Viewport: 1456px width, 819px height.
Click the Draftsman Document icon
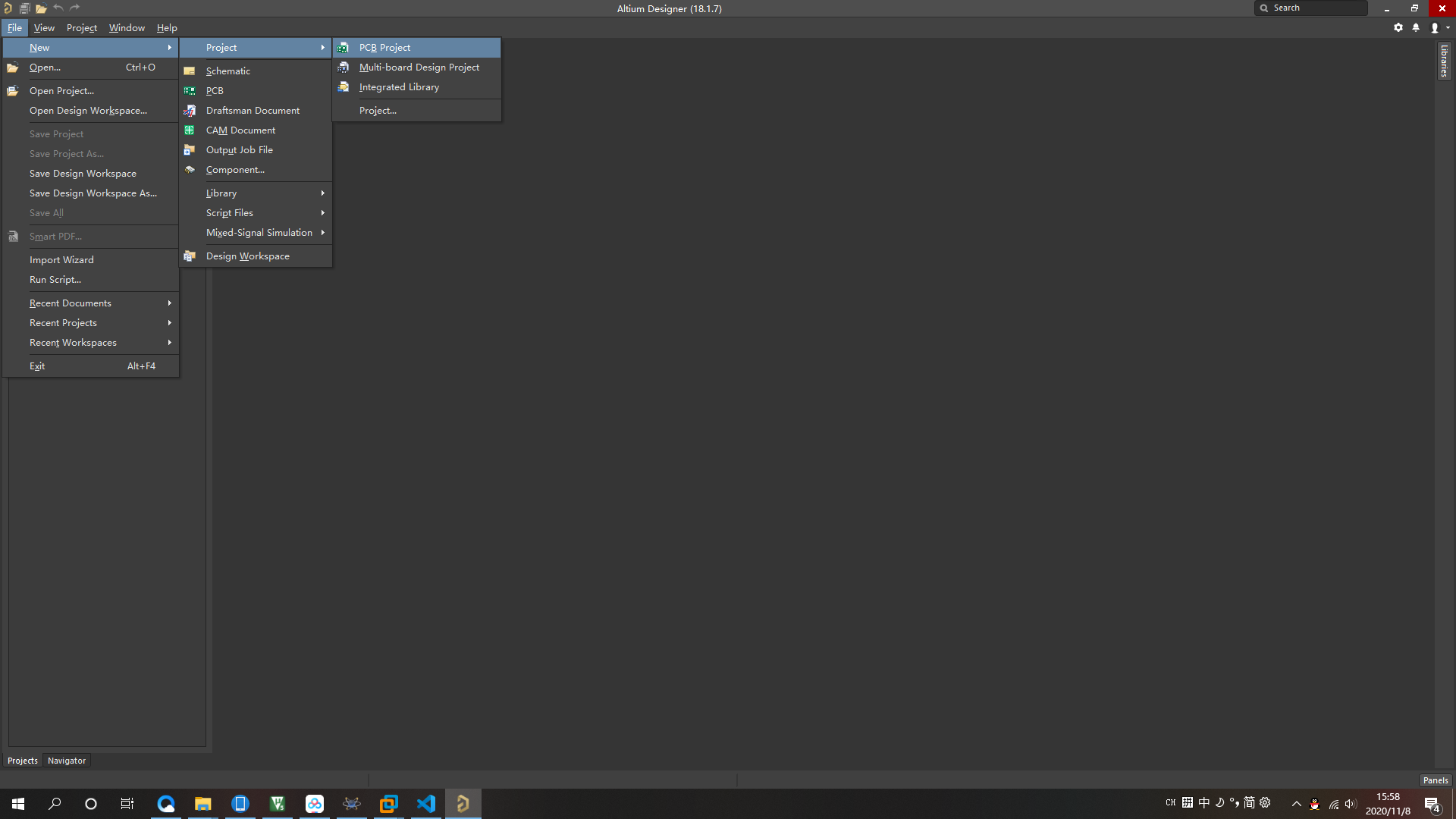click(x=190, y=111)
